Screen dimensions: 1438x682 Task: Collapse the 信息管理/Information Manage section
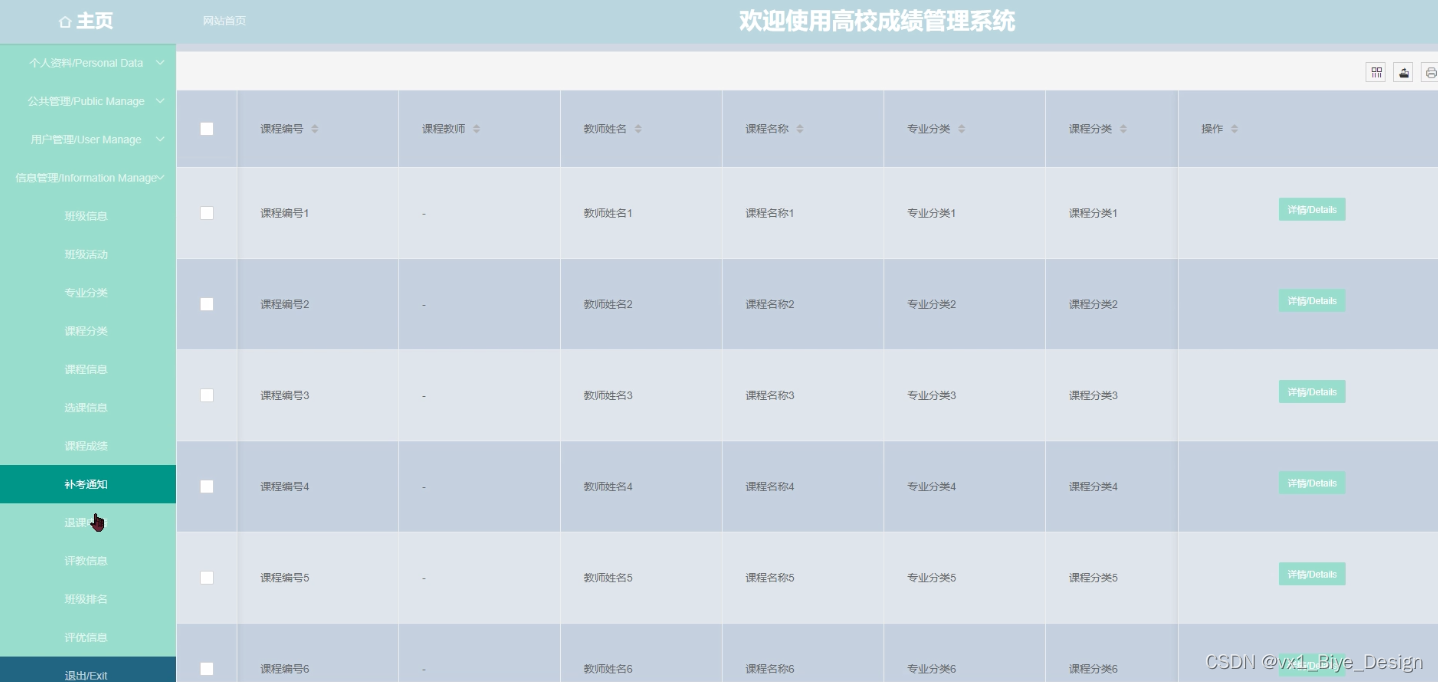(x=88, y=177)
